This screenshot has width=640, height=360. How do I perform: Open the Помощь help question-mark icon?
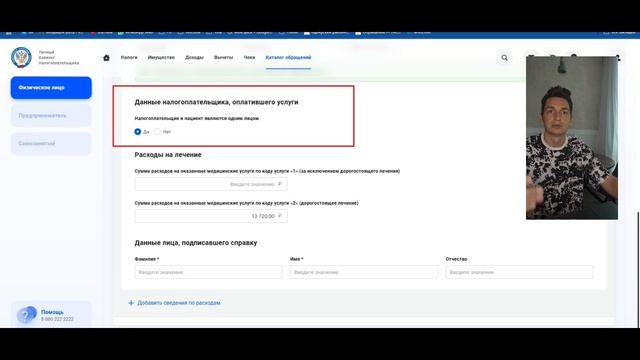(27, 315)
